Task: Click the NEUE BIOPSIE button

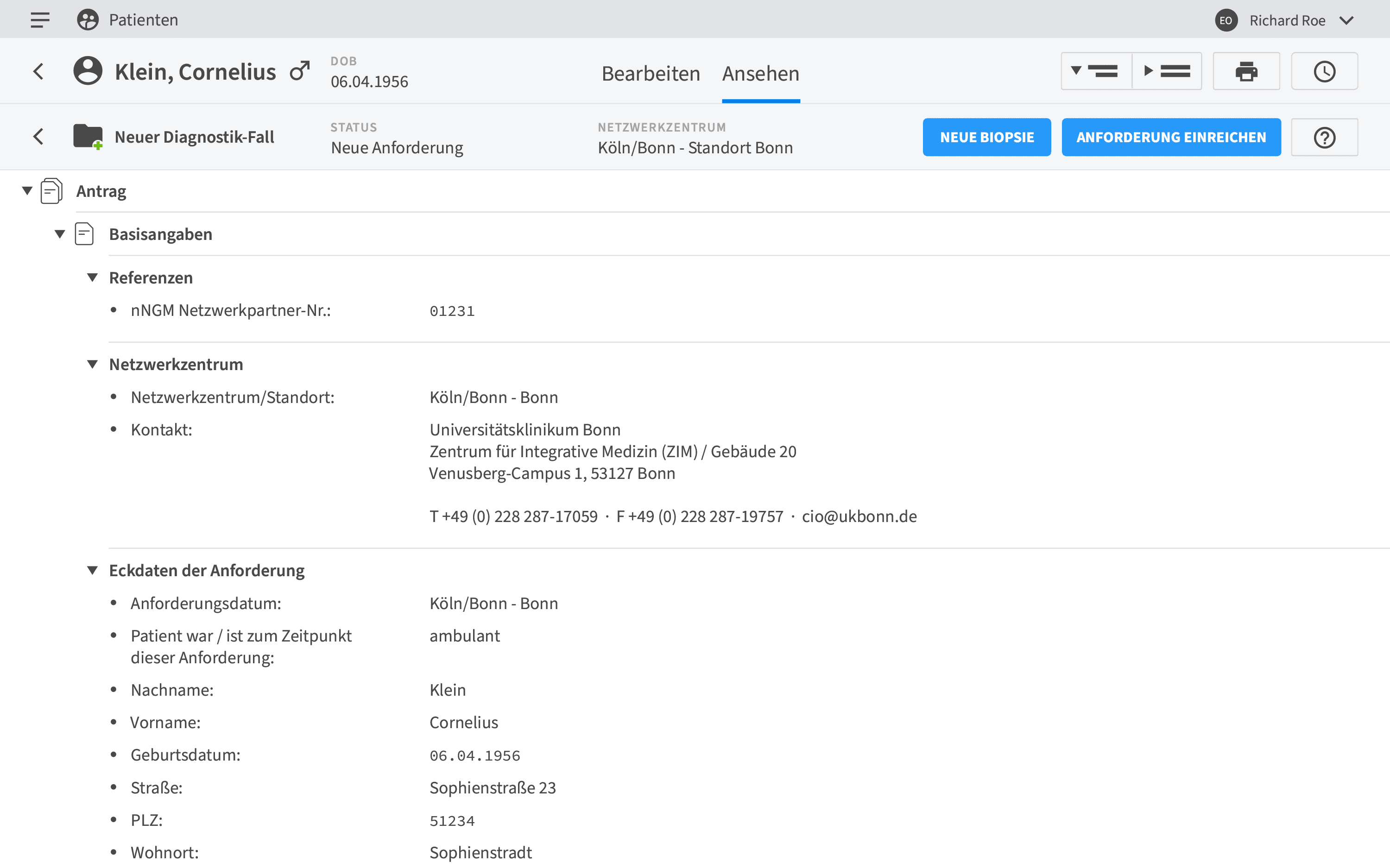Action: click(986, 137)
